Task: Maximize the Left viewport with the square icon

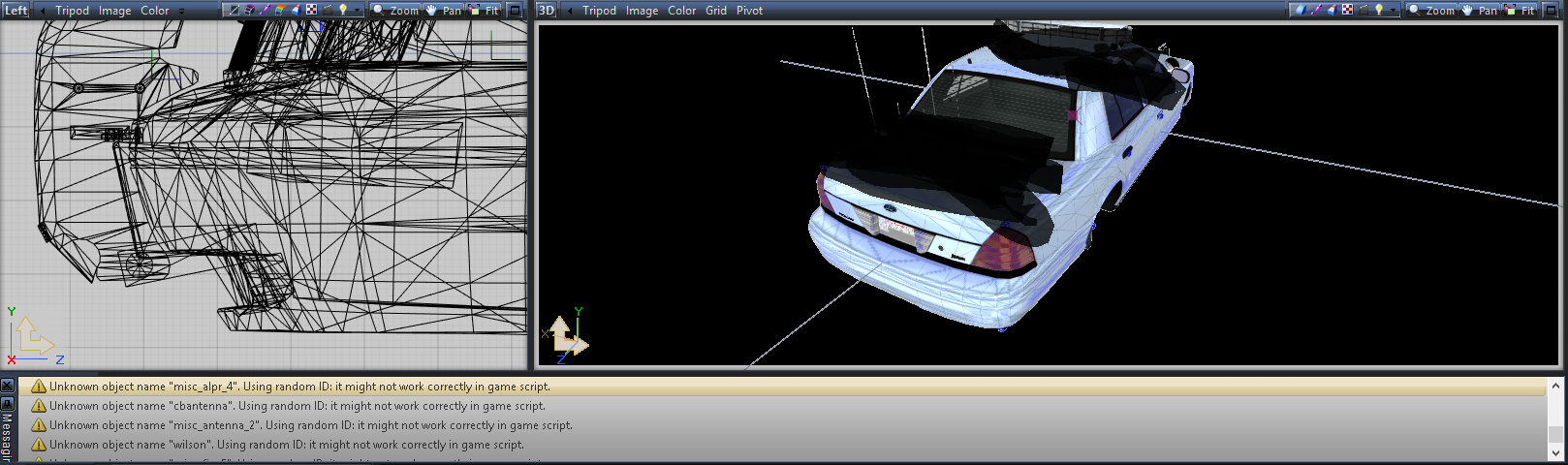Action: [x=516, y=10]
